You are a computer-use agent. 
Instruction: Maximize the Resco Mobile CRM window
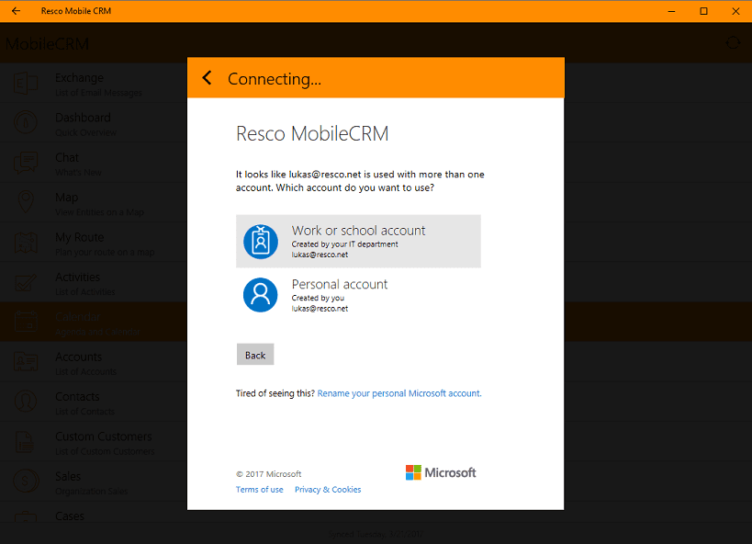click(x=704, y=11)
